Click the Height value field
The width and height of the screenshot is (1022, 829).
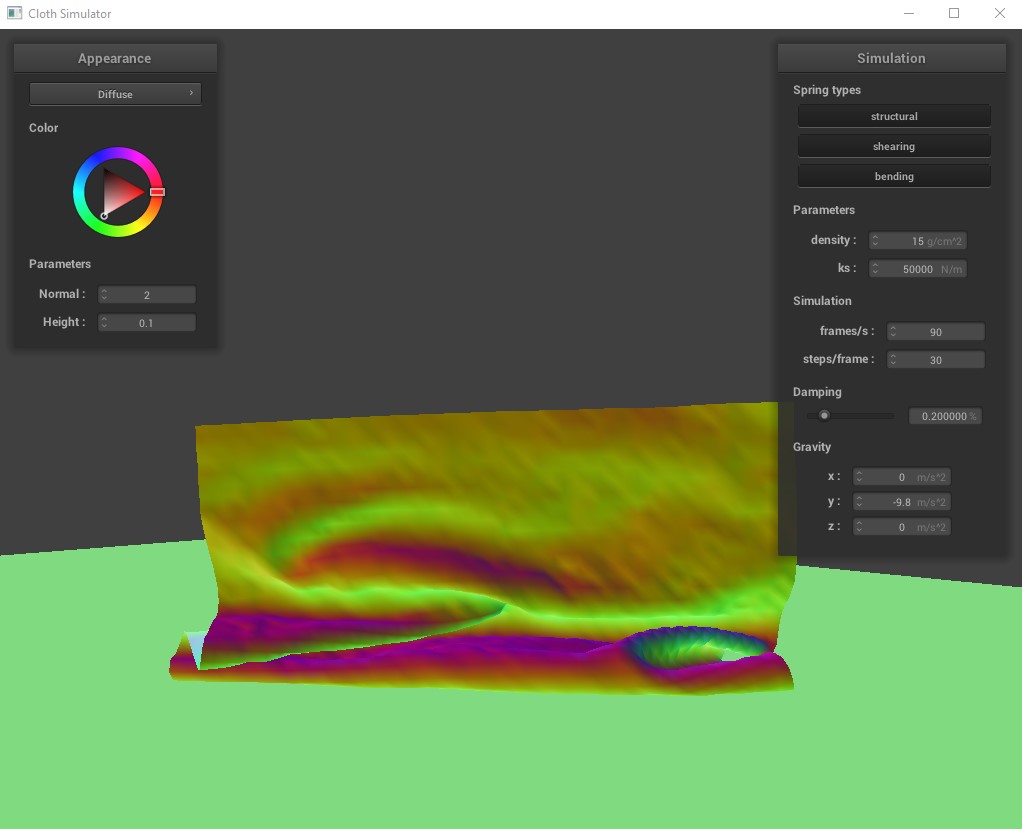147,323
